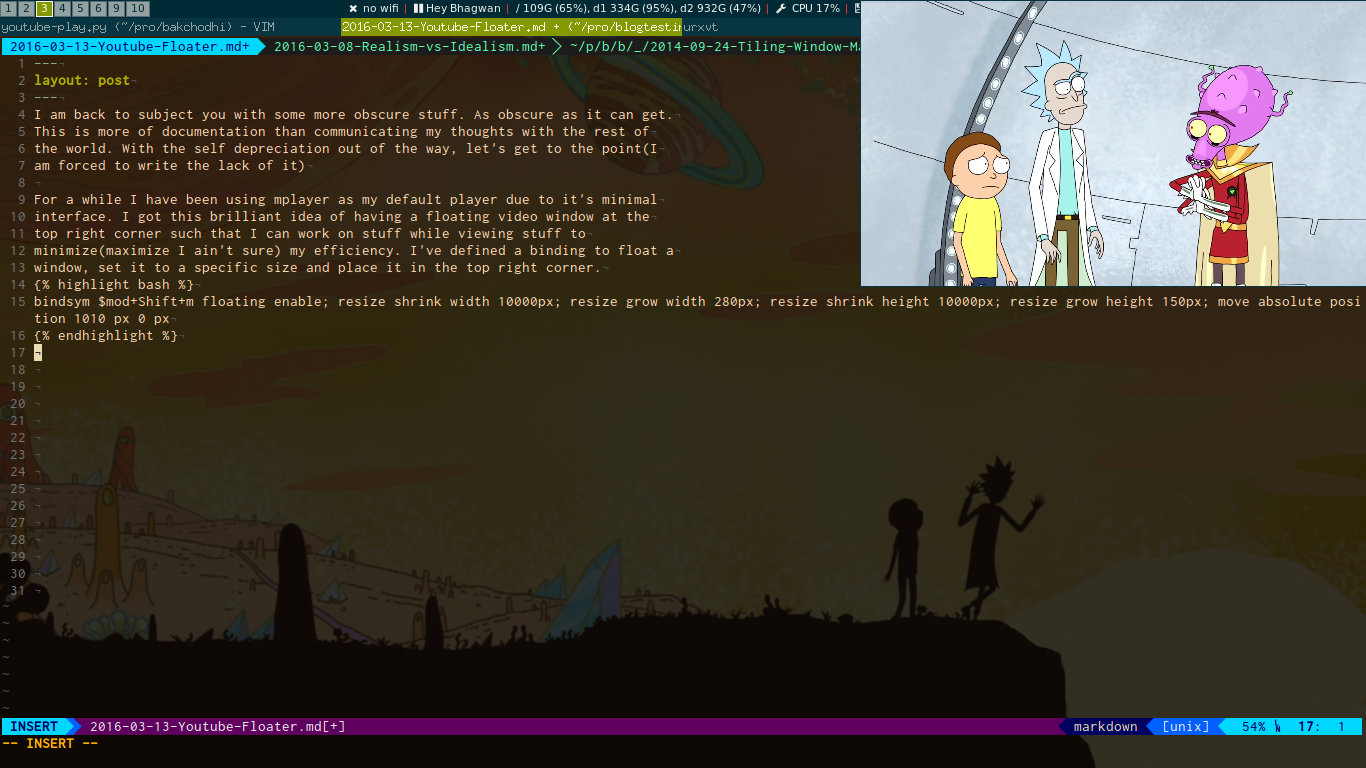This screenshot has height=768, width=1366.
Task: Switch to workspace 6
Action: (98, 8)
